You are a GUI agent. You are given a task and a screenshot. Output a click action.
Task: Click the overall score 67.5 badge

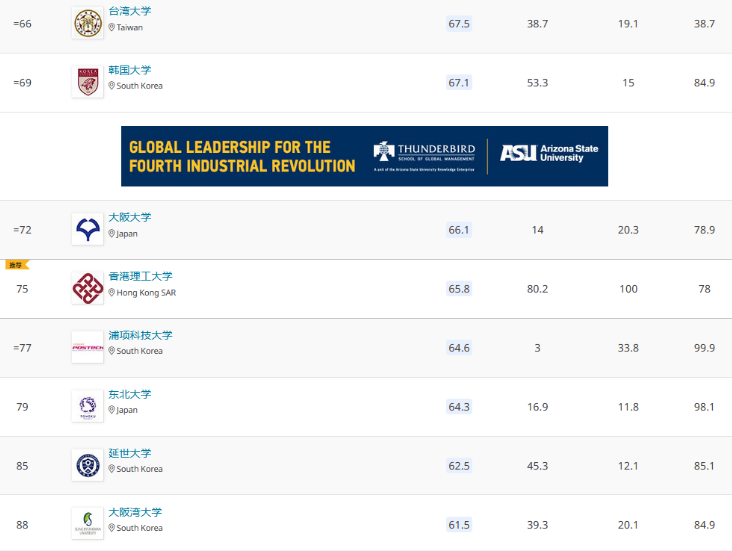tap(459, 24)
